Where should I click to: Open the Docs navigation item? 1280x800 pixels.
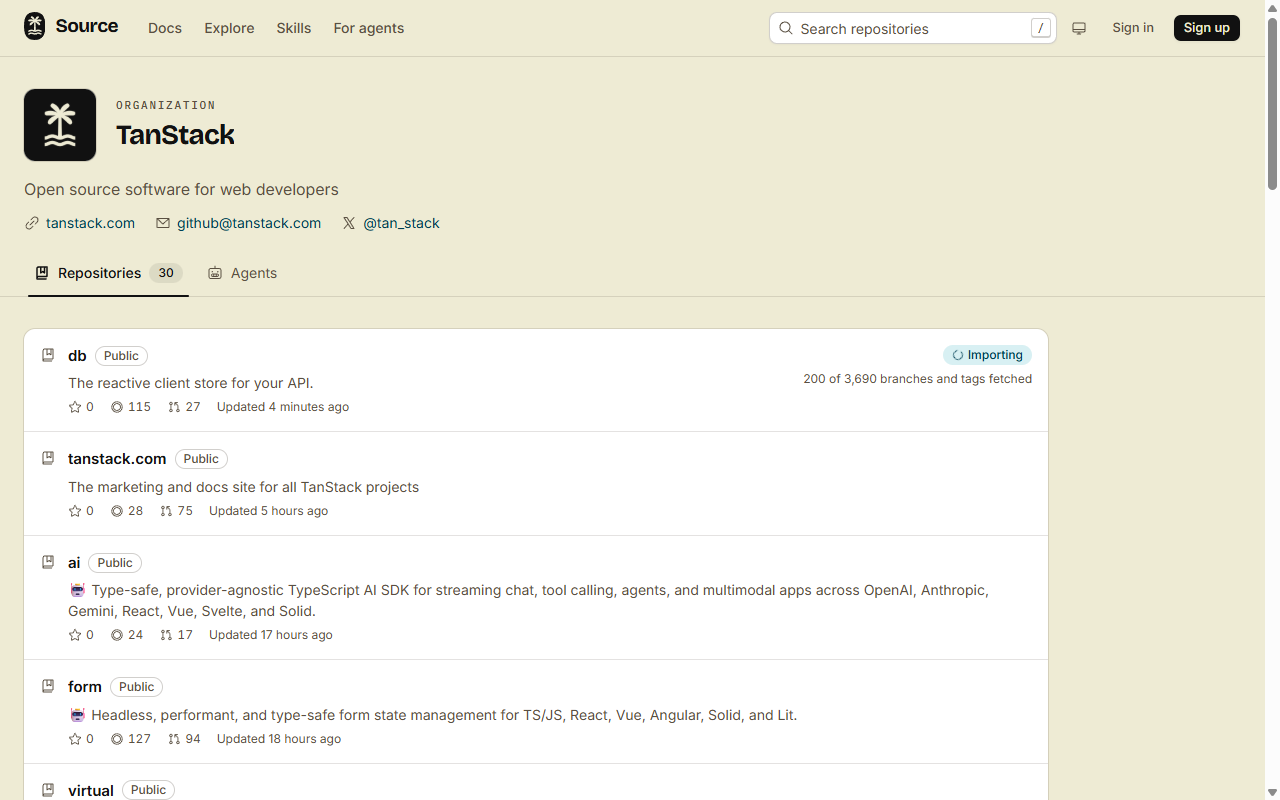coord(165,28)
